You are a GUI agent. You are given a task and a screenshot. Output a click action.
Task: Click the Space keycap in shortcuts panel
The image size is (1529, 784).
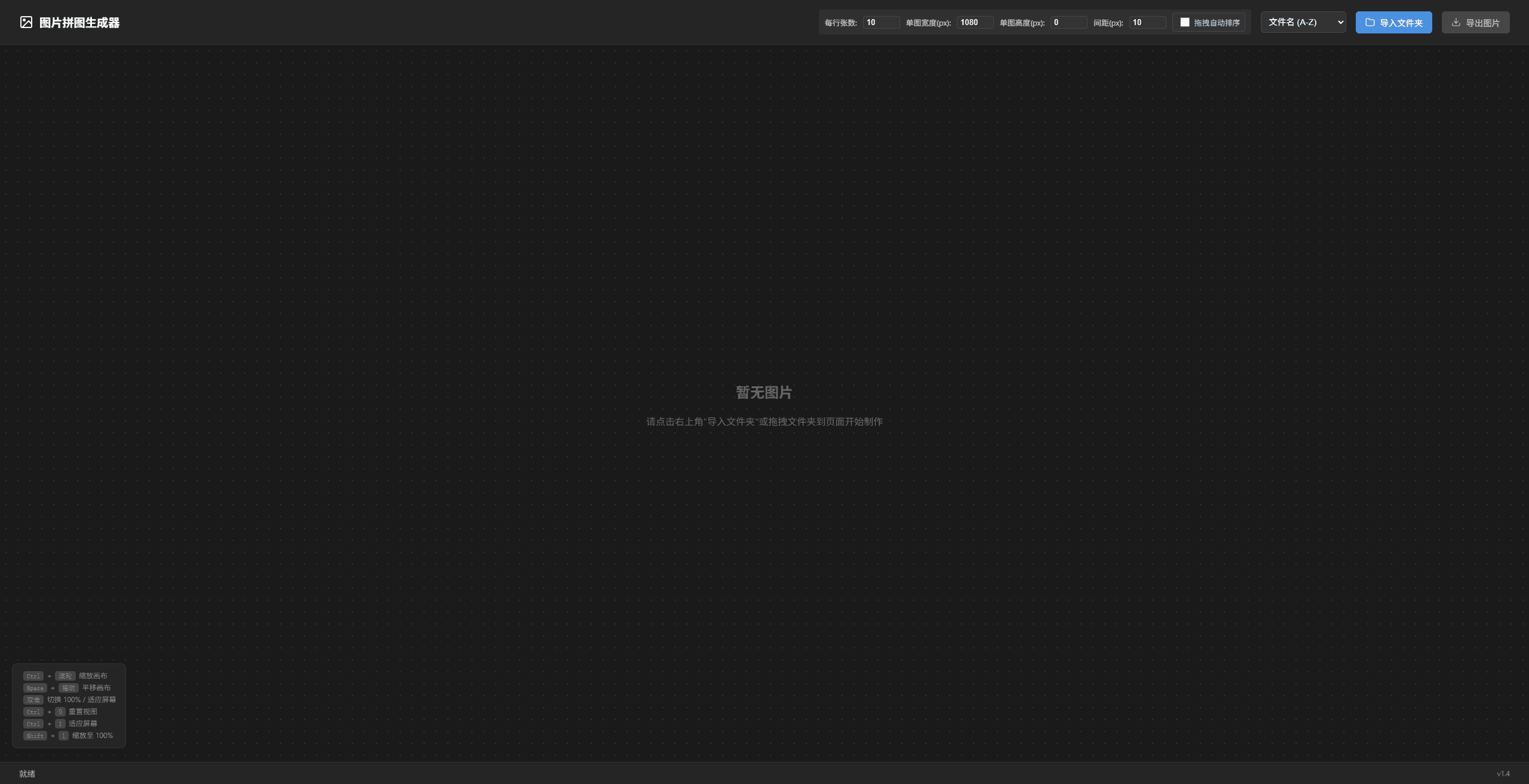coord(35,688)
